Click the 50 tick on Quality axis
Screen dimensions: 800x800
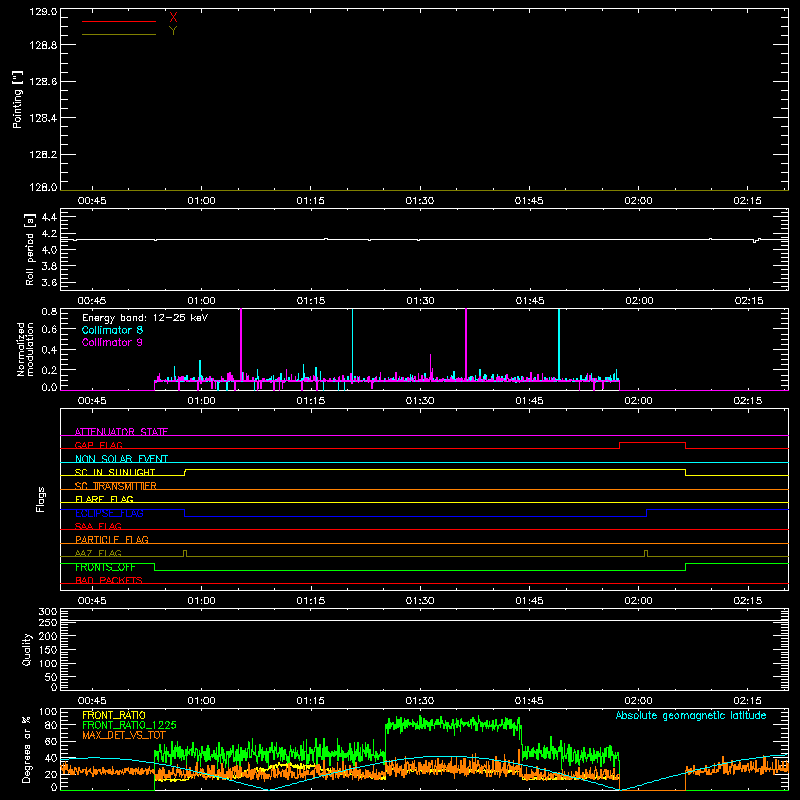click(x=52, y=677)
